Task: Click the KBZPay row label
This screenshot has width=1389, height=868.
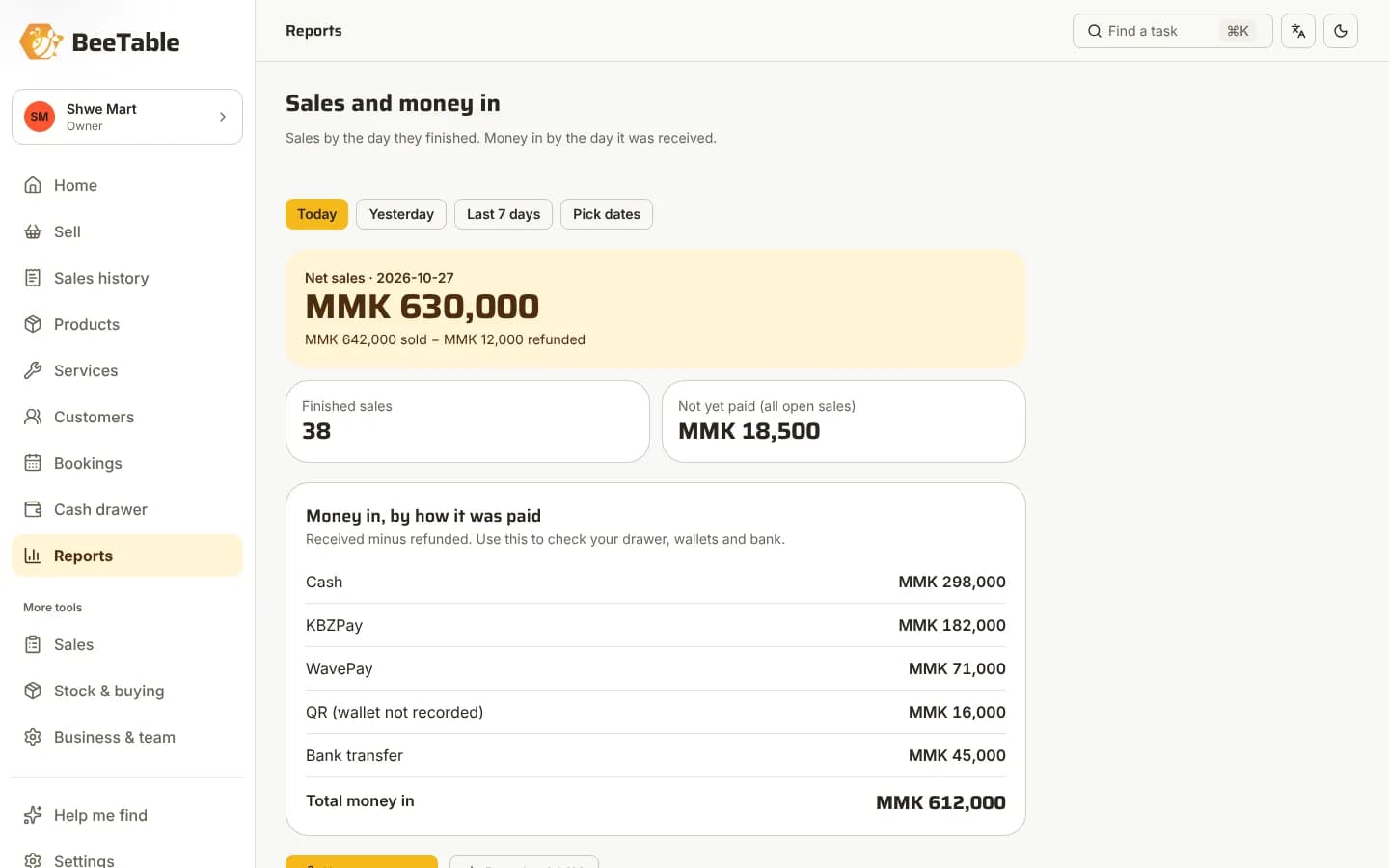Action: pyautogui.click(x=334, y=625)
